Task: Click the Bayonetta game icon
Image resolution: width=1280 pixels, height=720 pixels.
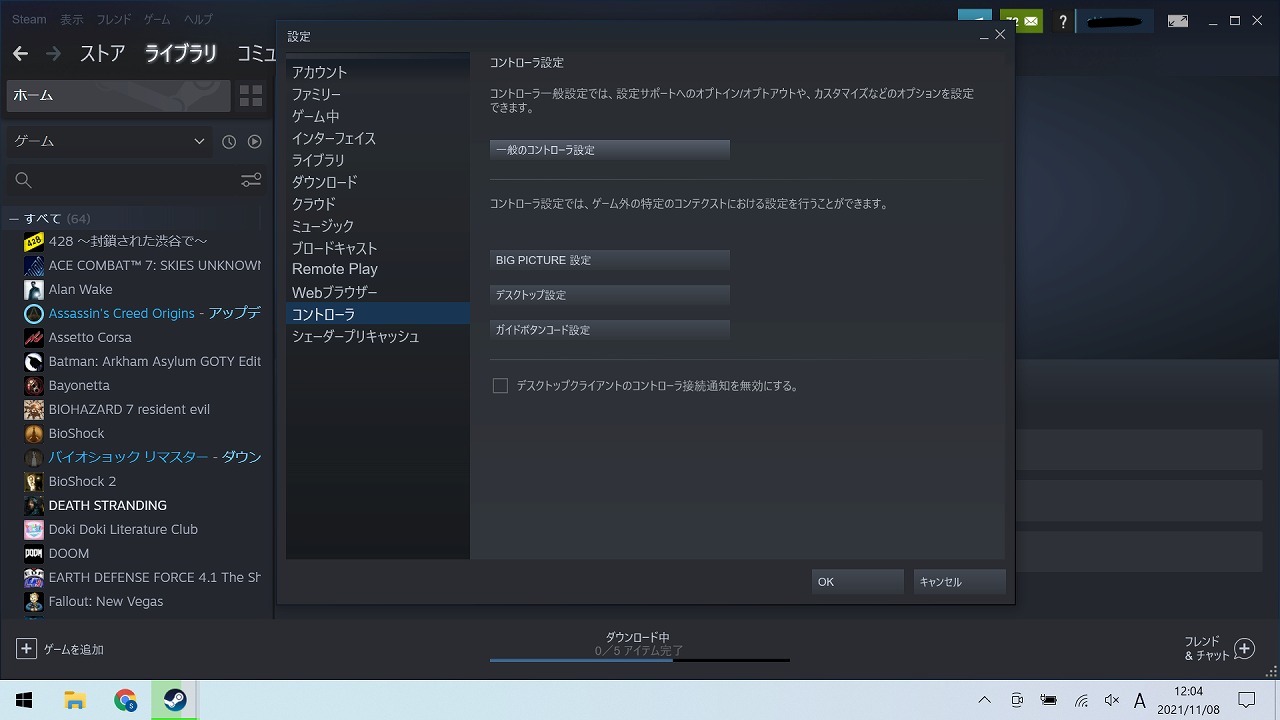Action: click(34, 385)
